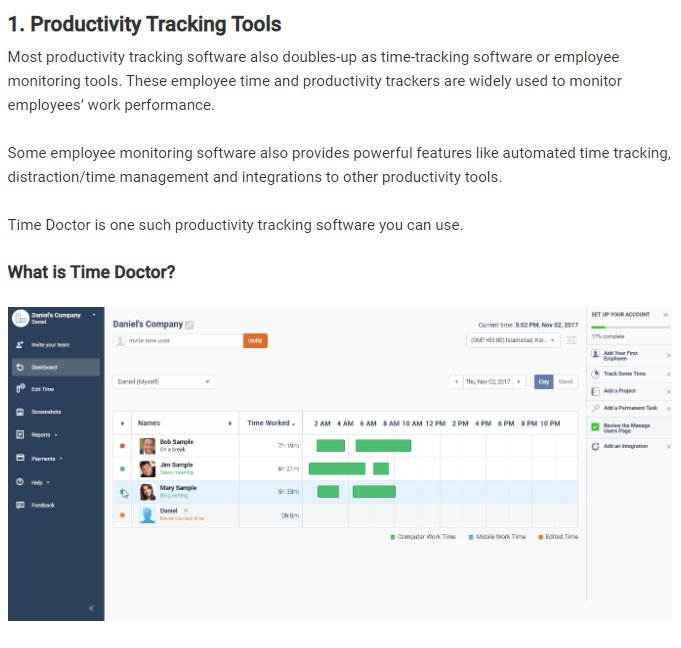681x648 pixels.
Task: Click the Thu, Nov 02, 2017 date field
Action: [x=488, y=382]
